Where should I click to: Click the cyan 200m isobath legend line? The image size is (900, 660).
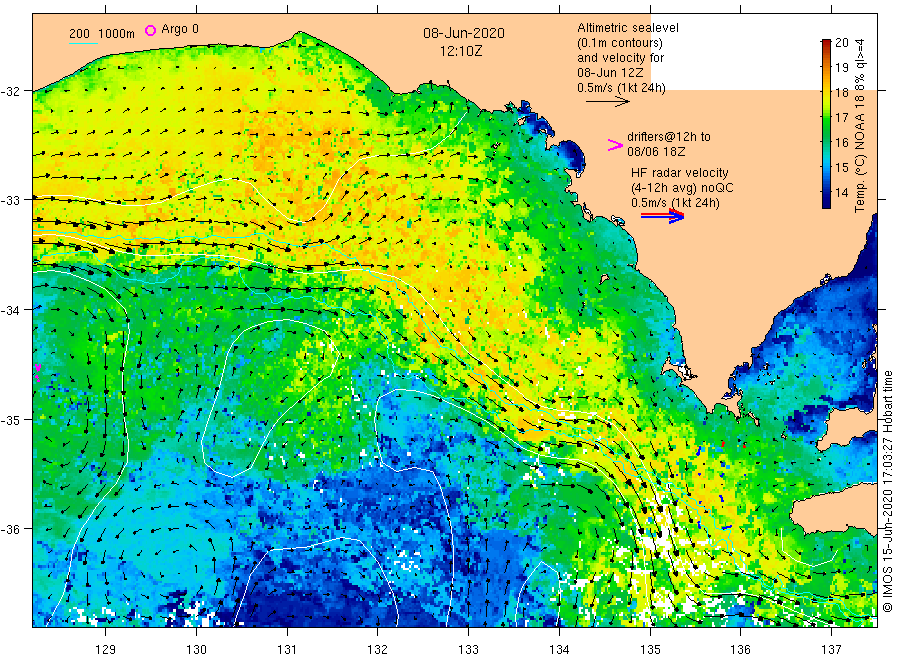point(83,44)
